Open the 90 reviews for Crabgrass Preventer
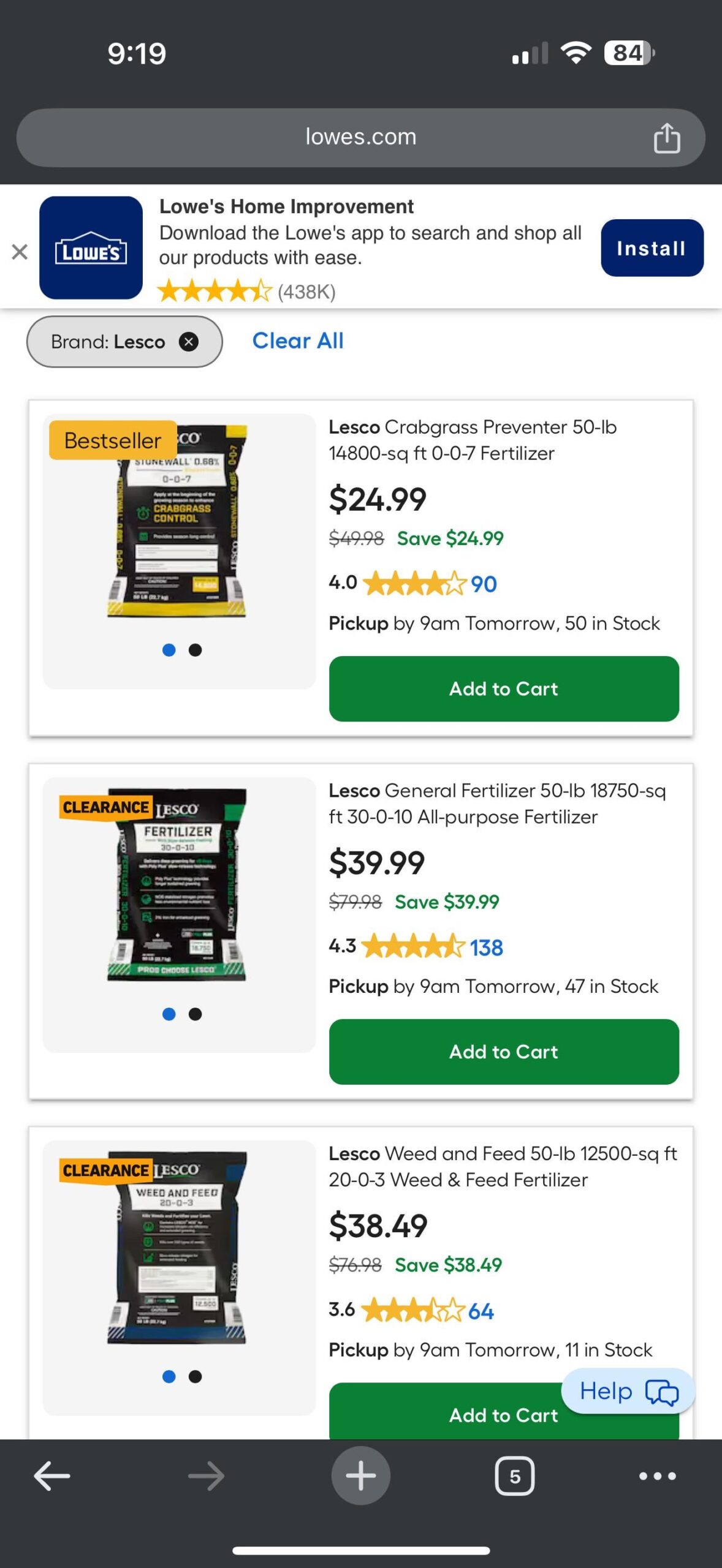Viewport: 722px width, 1568px height. pyautogui.click(x=484, y=584)
